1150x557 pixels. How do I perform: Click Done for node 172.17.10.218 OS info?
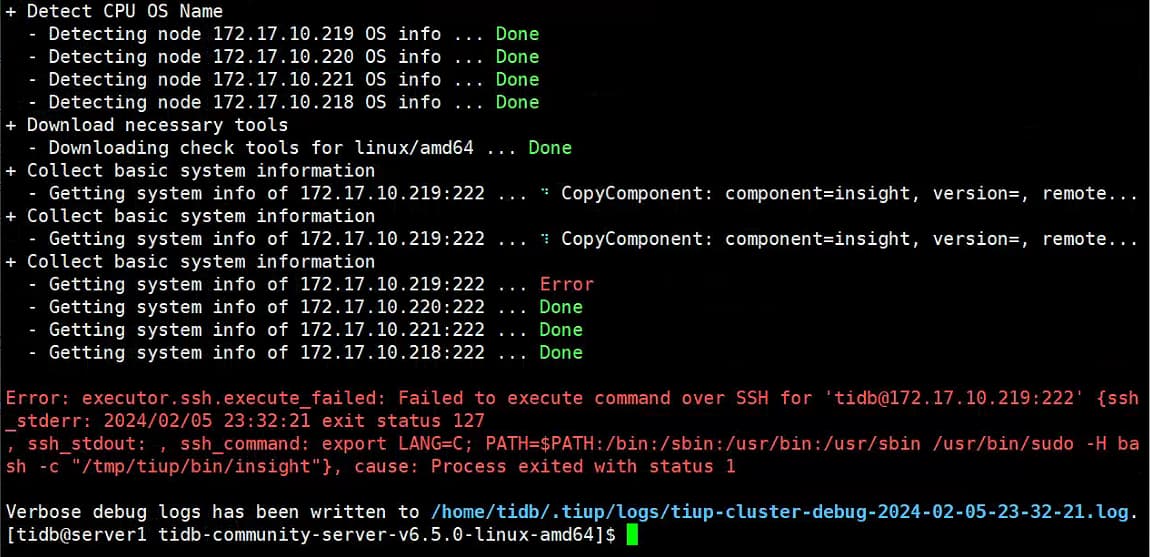click(x=517, y=102)
